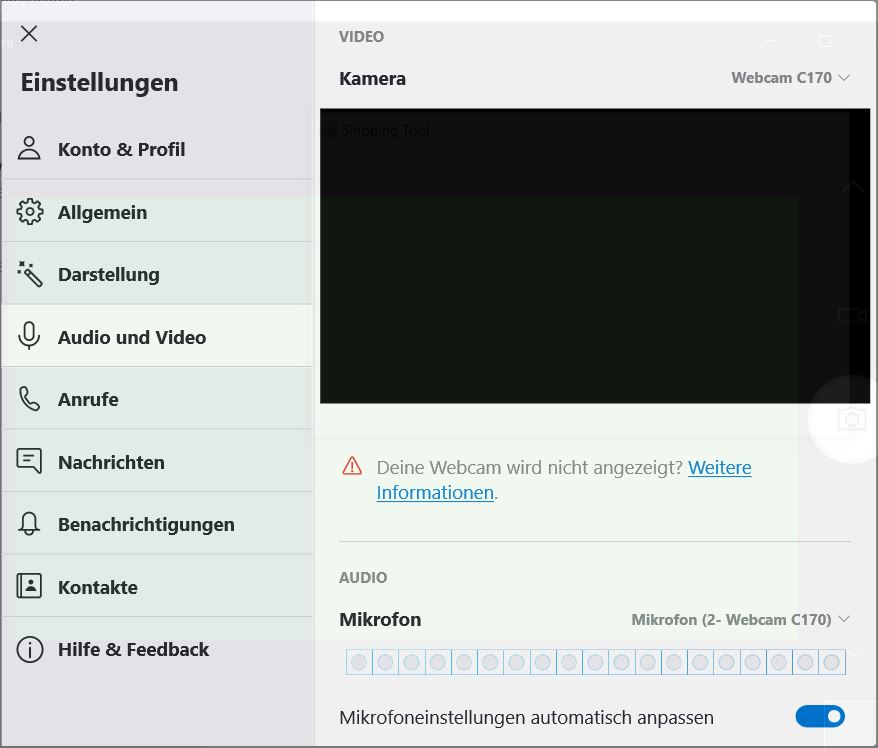Click the video camera icon beside the preview

851,315
